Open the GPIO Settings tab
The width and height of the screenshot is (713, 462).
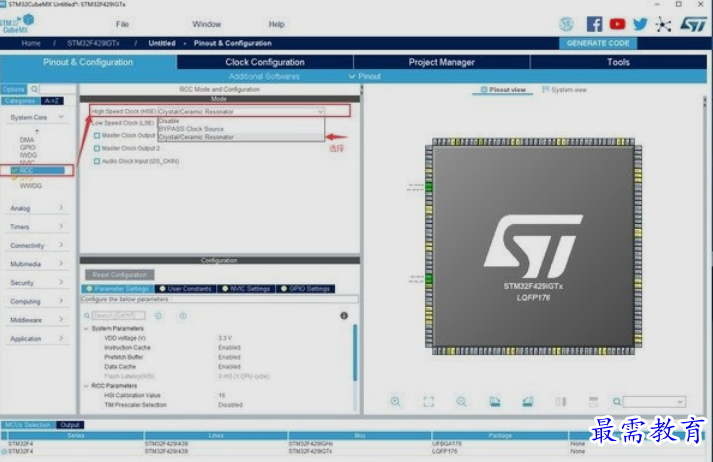306,289
